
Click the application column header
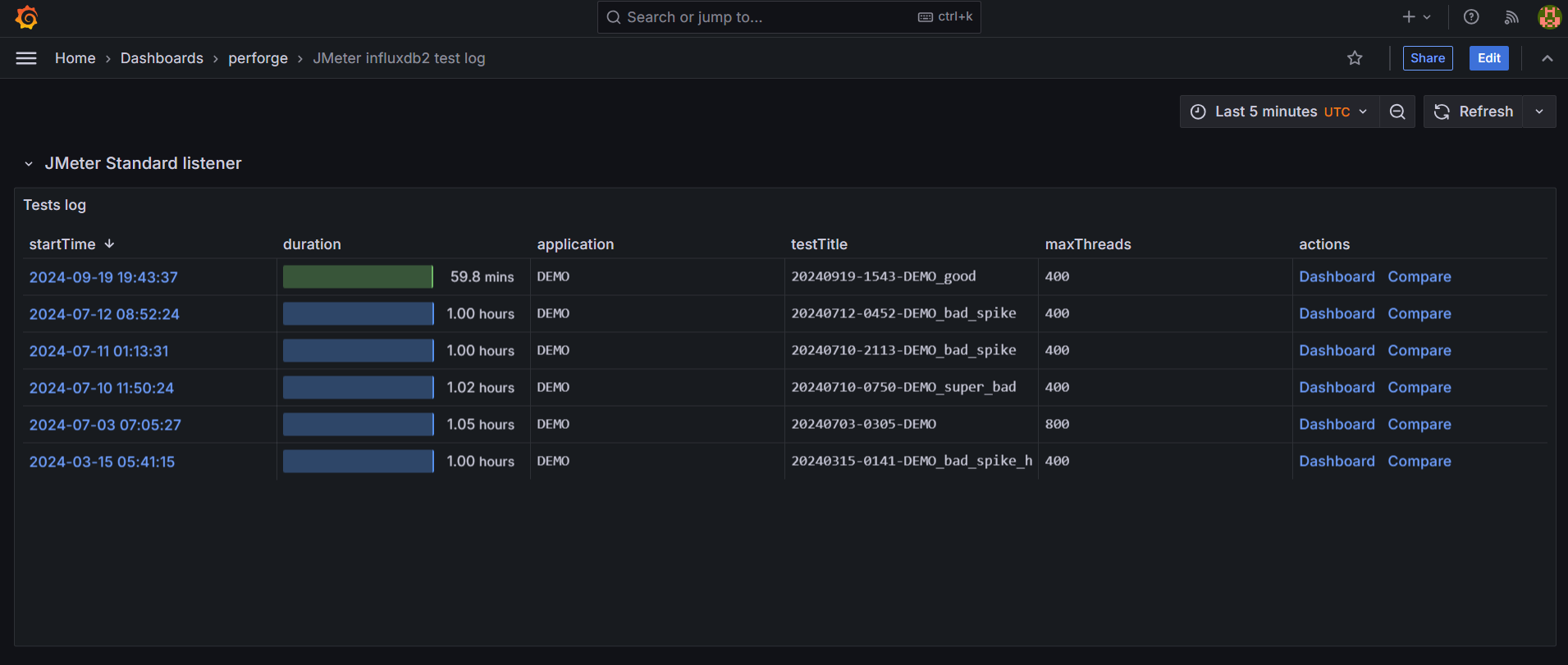tap(575, 244)
